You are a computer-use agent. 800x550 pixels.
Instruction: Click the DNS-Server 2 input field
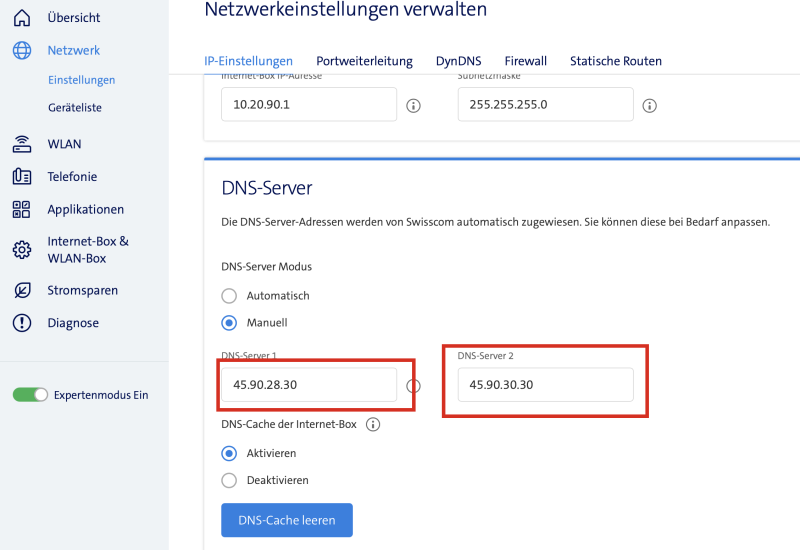click(x=545, y=385)
